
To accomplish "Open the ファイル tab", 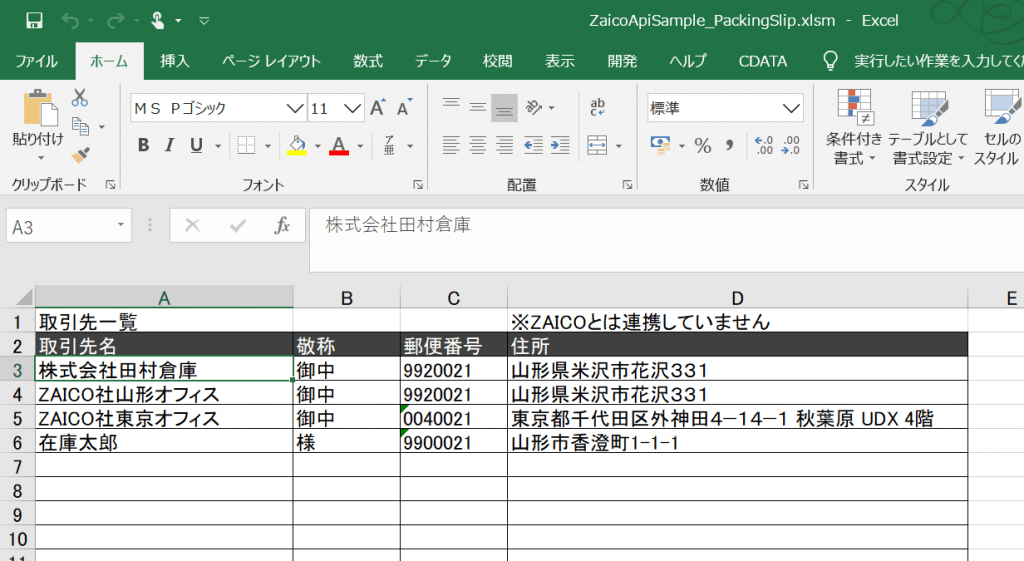I will [x=37, y=61].
